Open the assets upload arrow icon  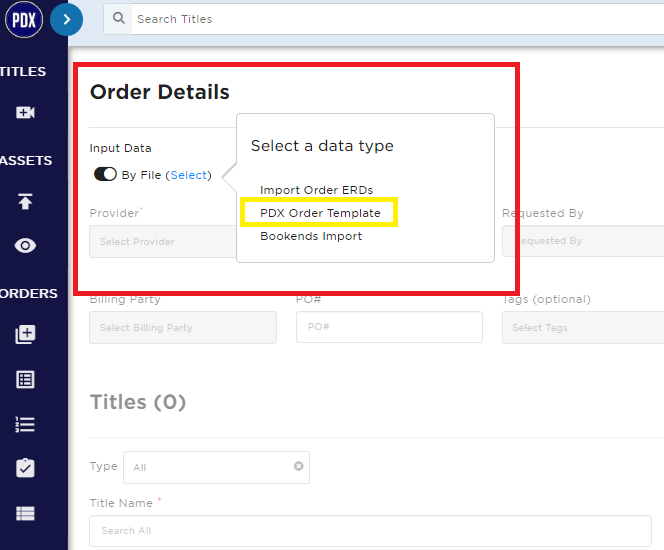25,201
